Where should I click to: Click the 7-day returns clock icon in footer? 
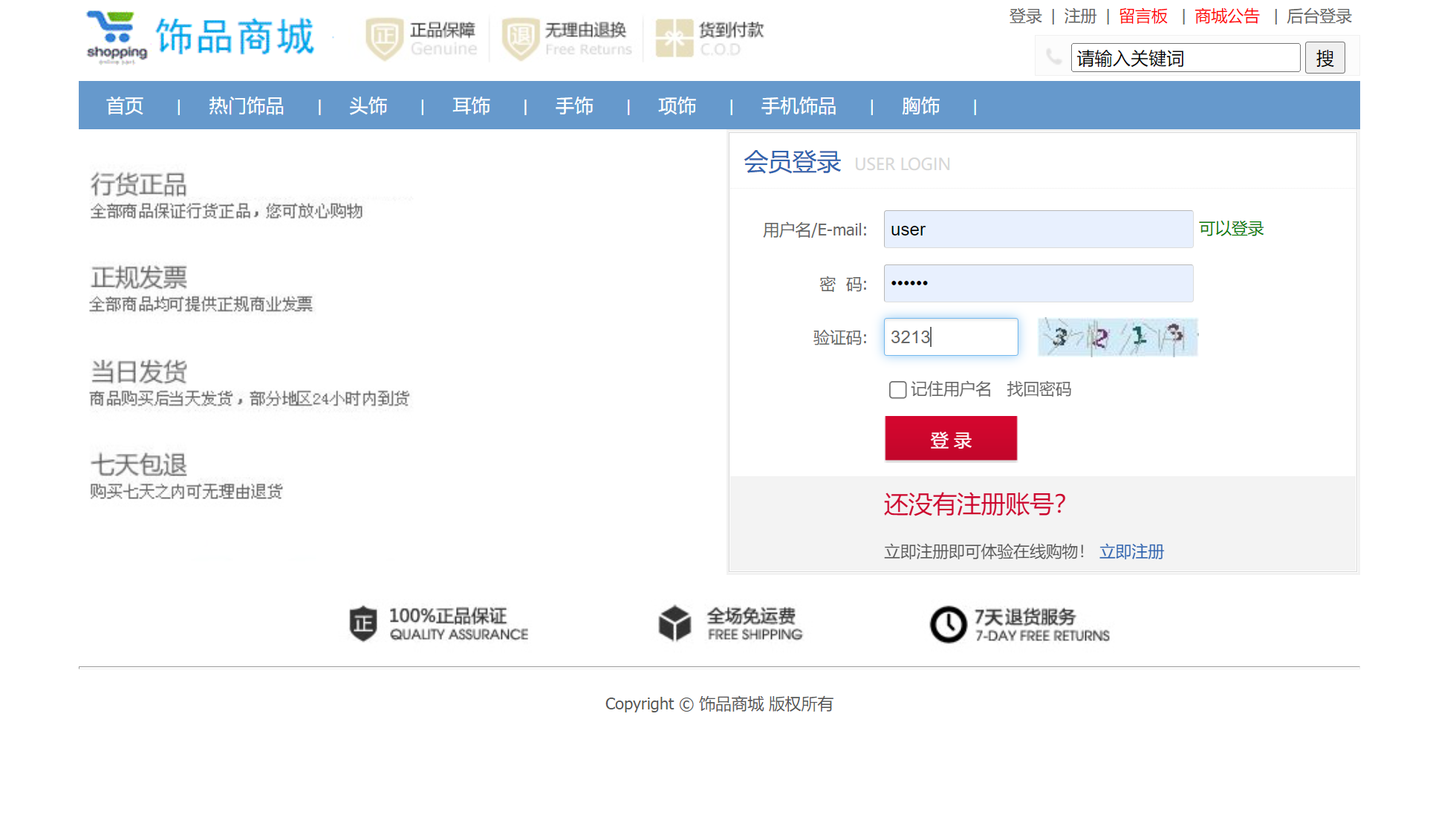[x=948, y=624]
